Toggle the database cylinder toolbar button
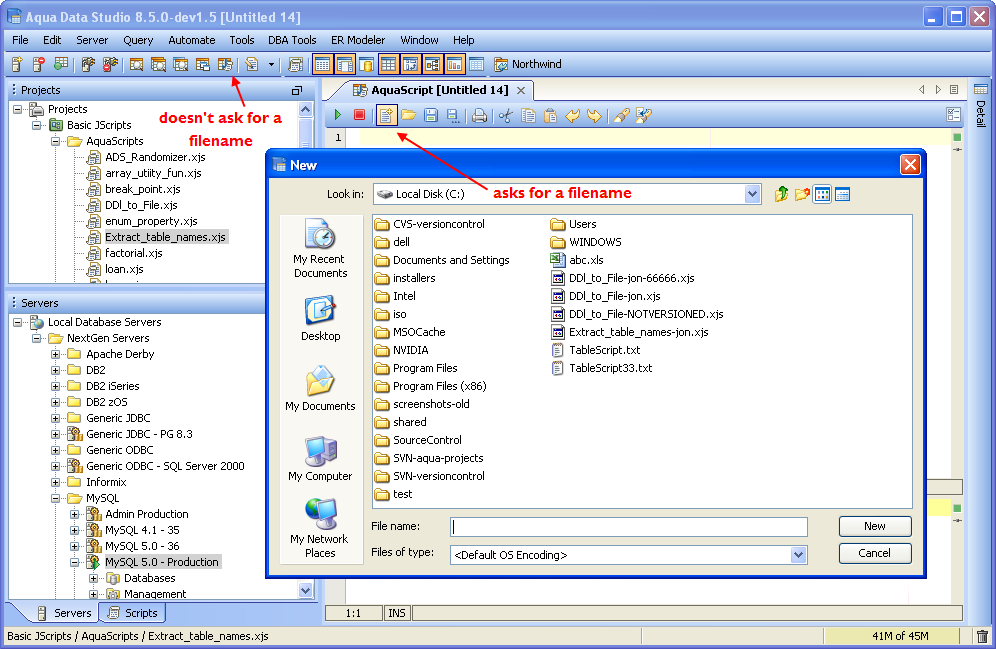The image size is (996, 649). [367, 64]
